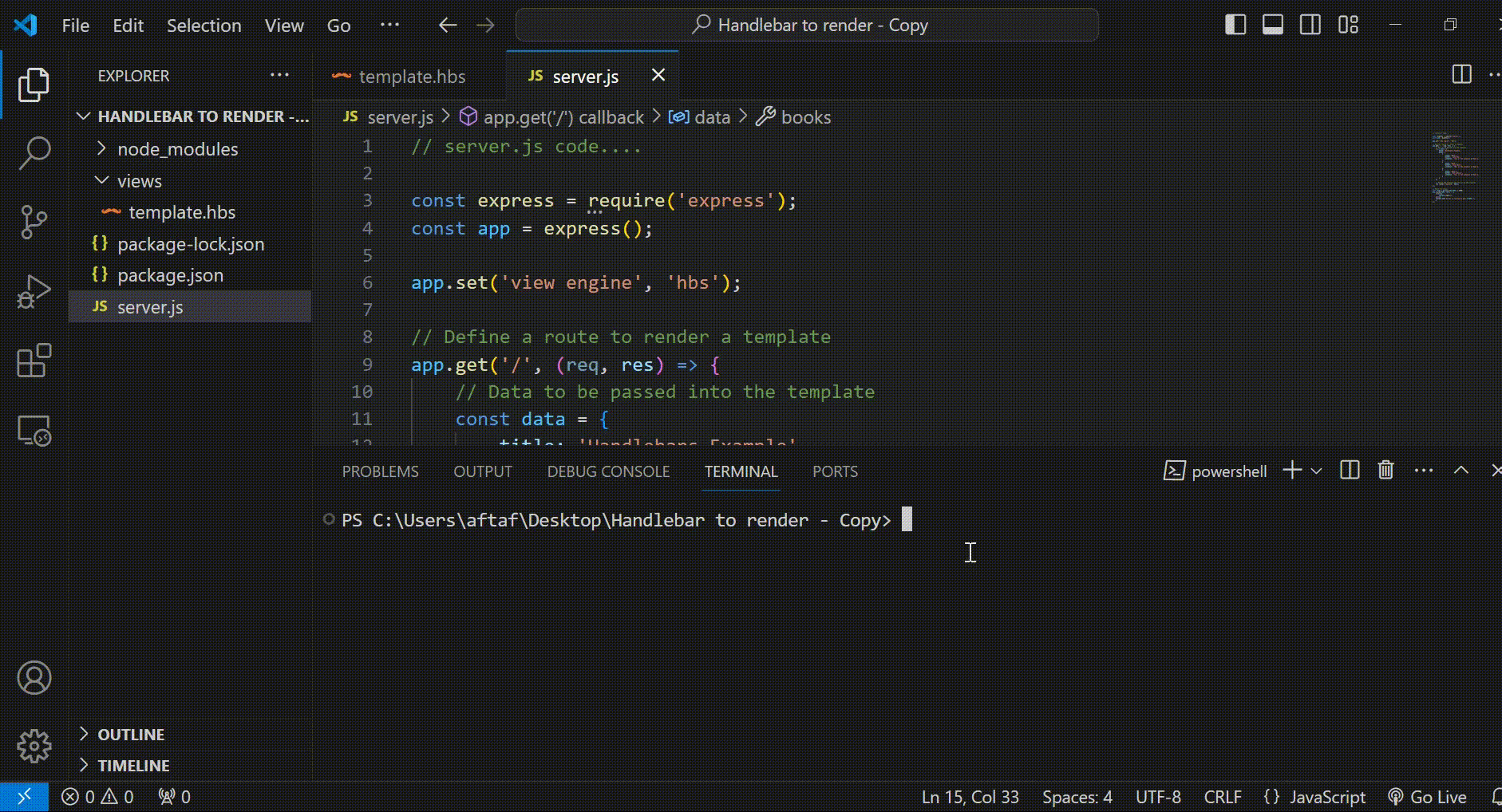Screen dimensions: 1502x812
Task: Expand the node_modules folder
Action: click(x=177, y=149)
